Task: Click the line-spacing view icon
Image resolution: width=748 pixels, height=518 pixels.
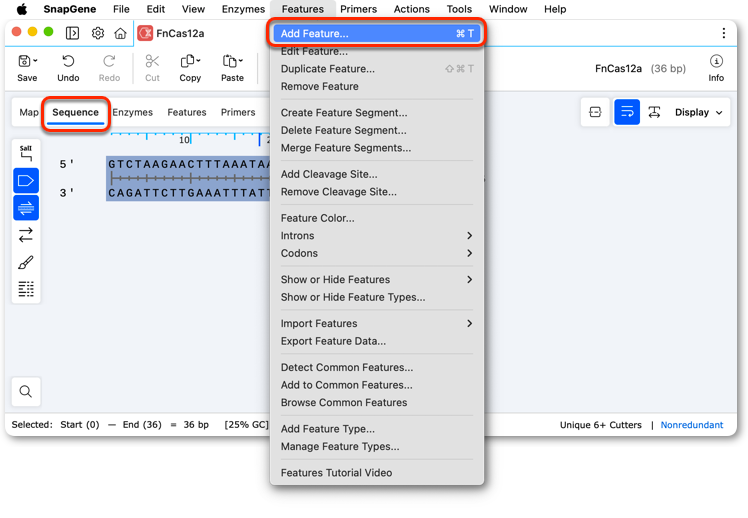Action: [x=654, y=112]
